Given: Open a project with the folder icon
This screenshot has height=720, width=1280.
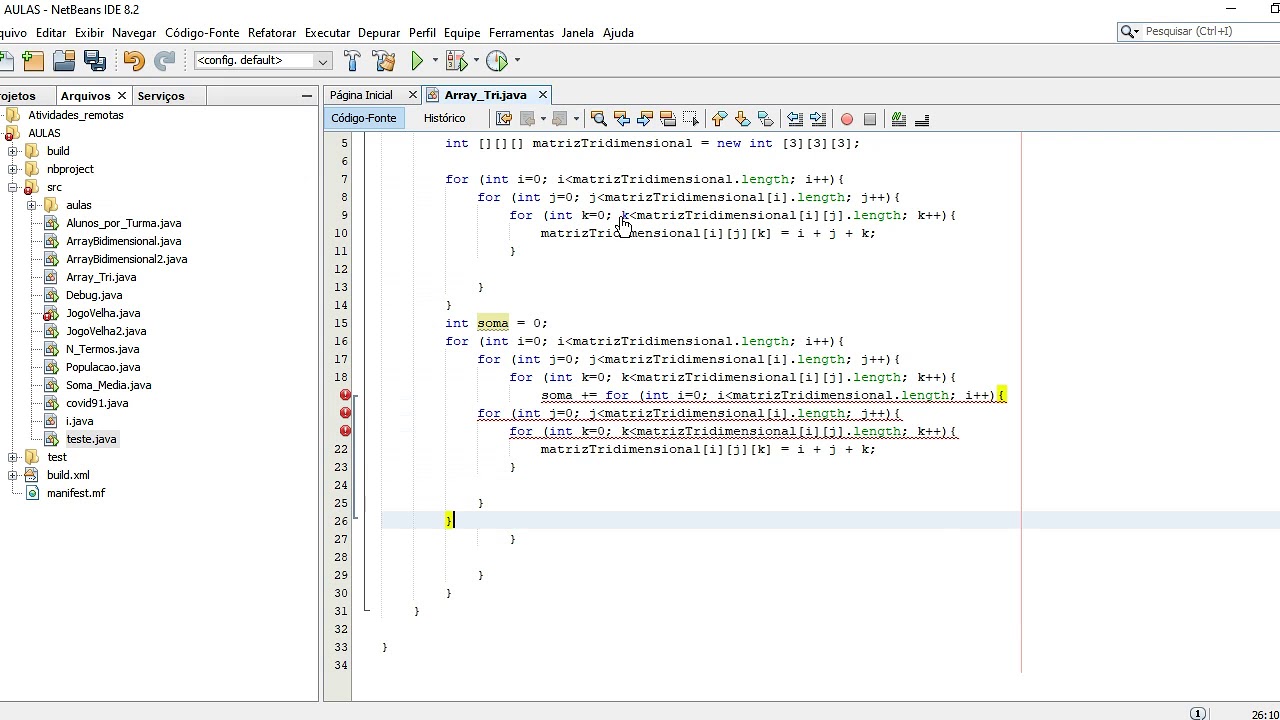Looking at the screenshot, I should point(64,61).
